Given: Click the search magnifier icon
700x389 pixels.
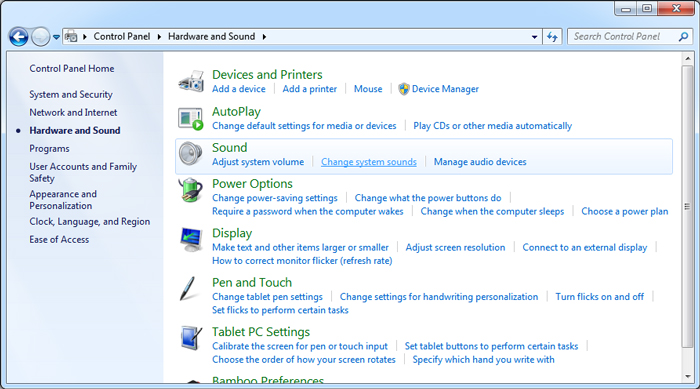Looking at the screenshot, I should [683, 37].
